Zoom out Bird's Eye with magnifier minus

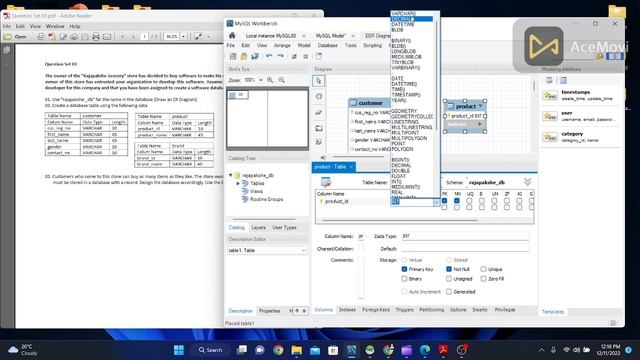click(282, 80)
